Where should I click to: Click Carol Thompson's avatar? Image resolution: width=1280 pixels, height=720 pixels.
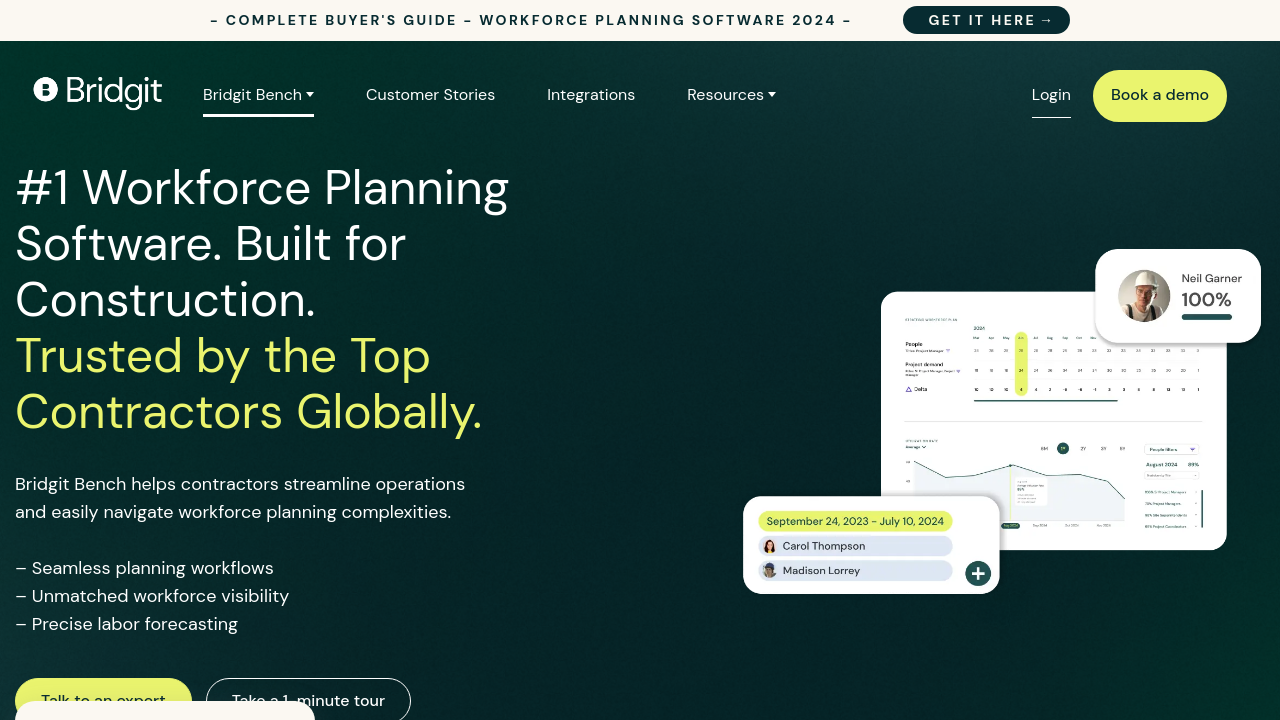(769, 546)
